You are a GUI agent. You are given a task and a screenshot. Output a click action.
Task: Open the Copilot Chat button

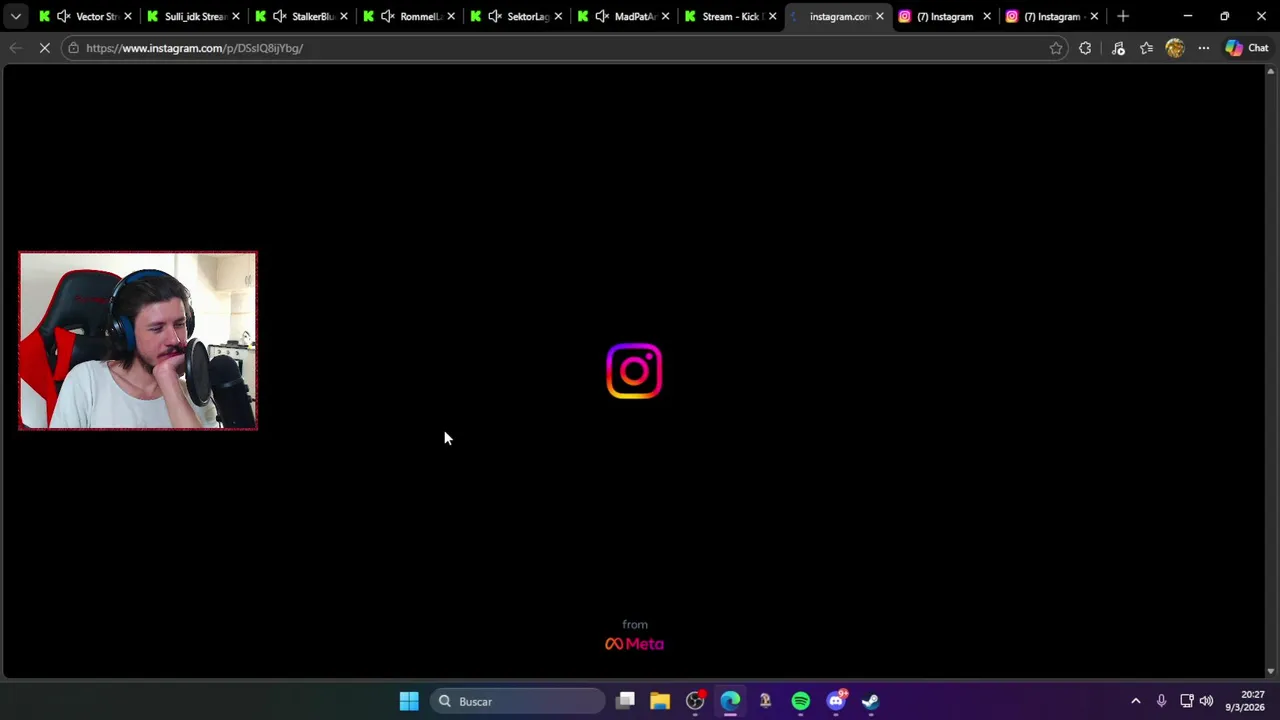coord(1247,48)
